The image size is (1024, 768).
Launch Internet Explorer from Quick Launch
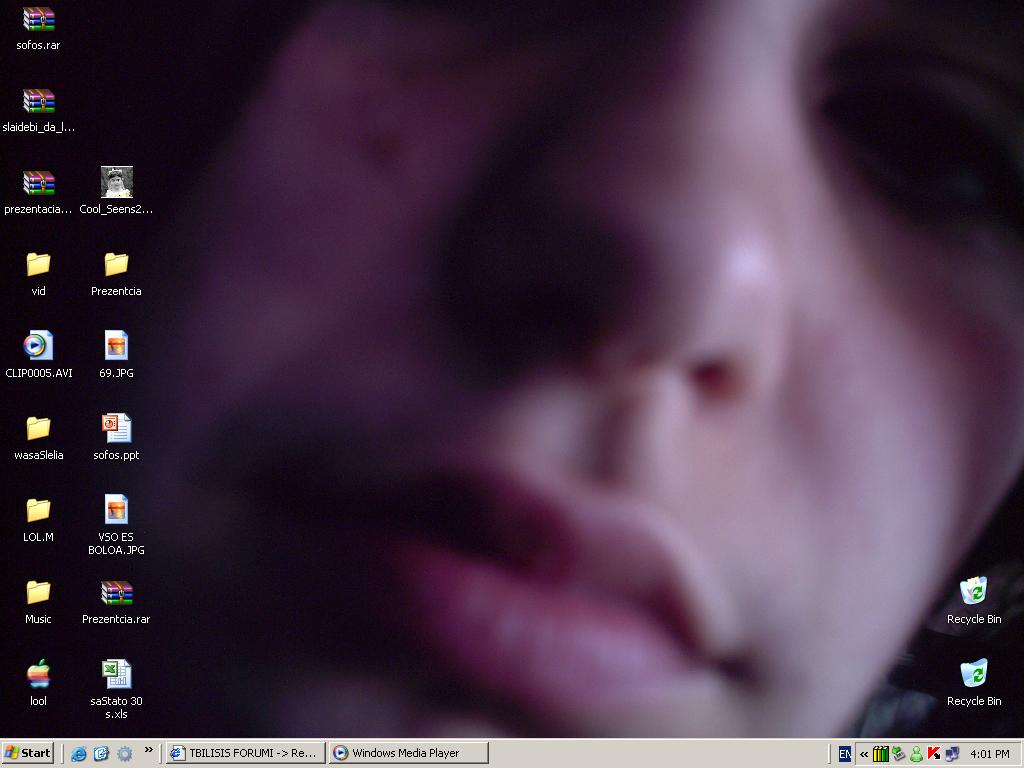pos(78,754)
